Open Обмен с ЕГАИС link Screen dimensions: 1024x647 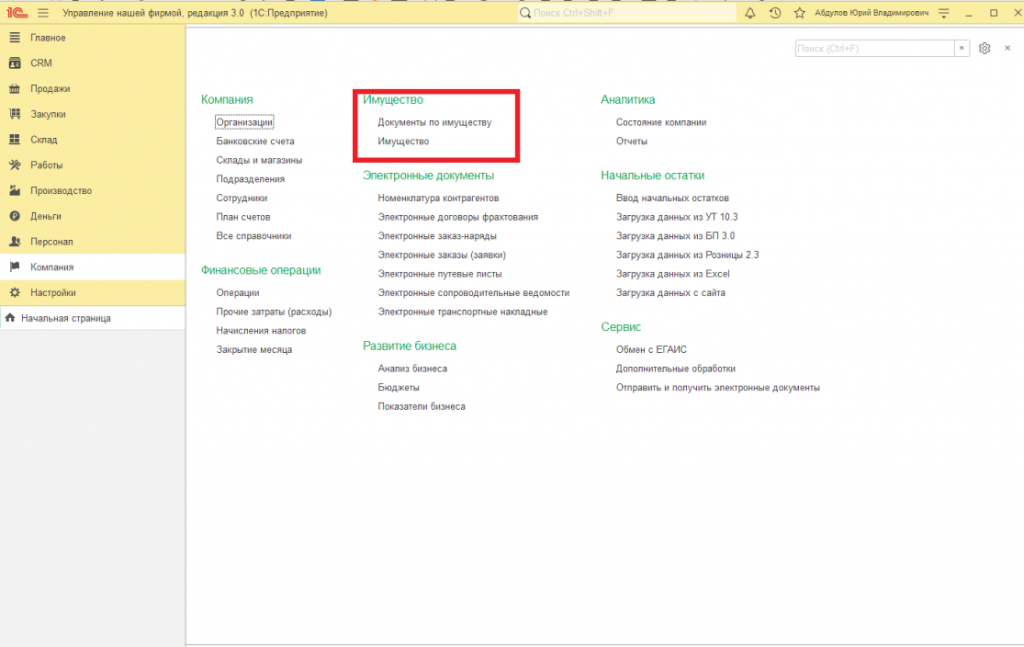(651, 349)
